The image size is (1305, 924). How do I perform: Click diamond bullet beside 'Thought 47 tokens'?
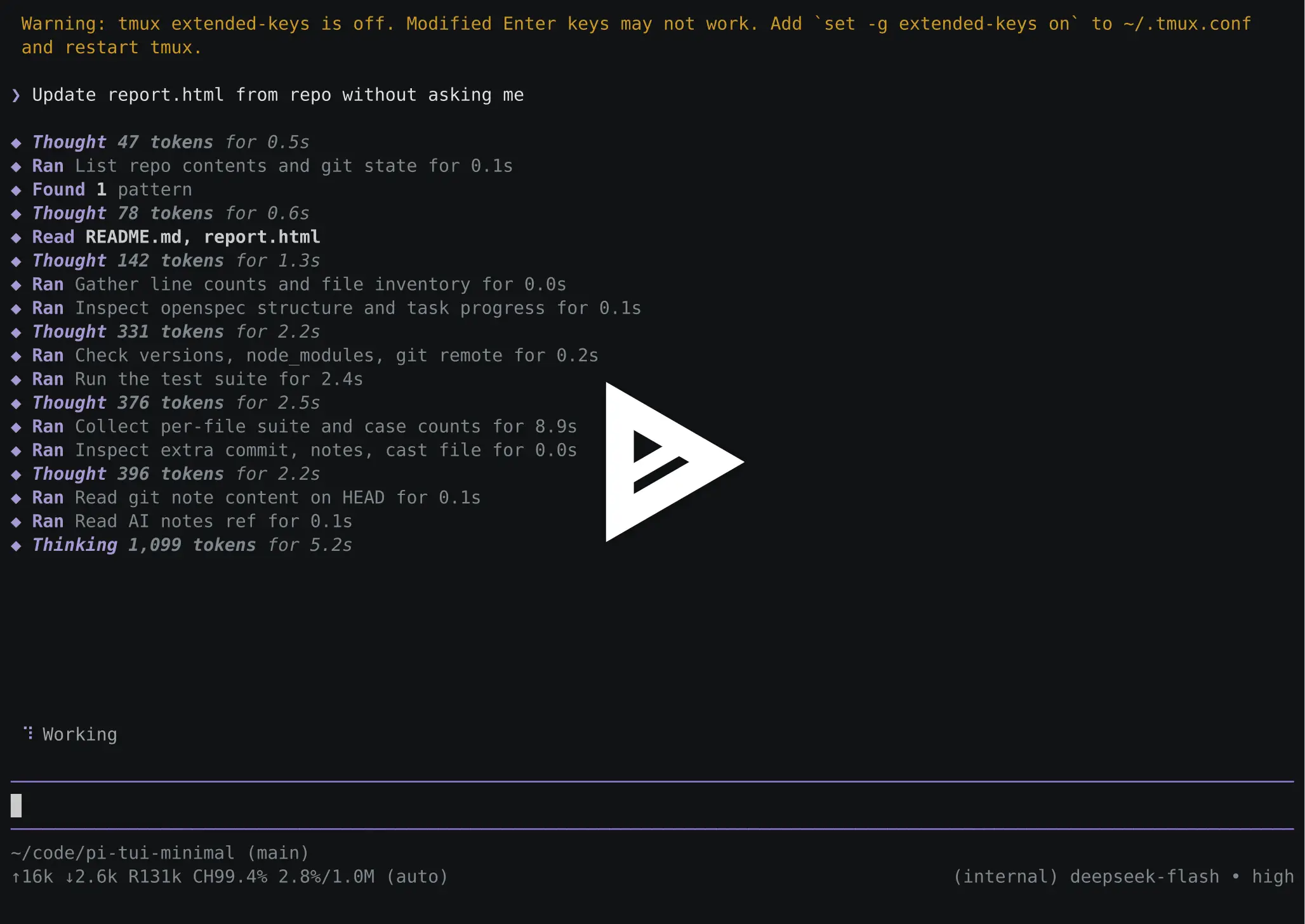(17, 143)
